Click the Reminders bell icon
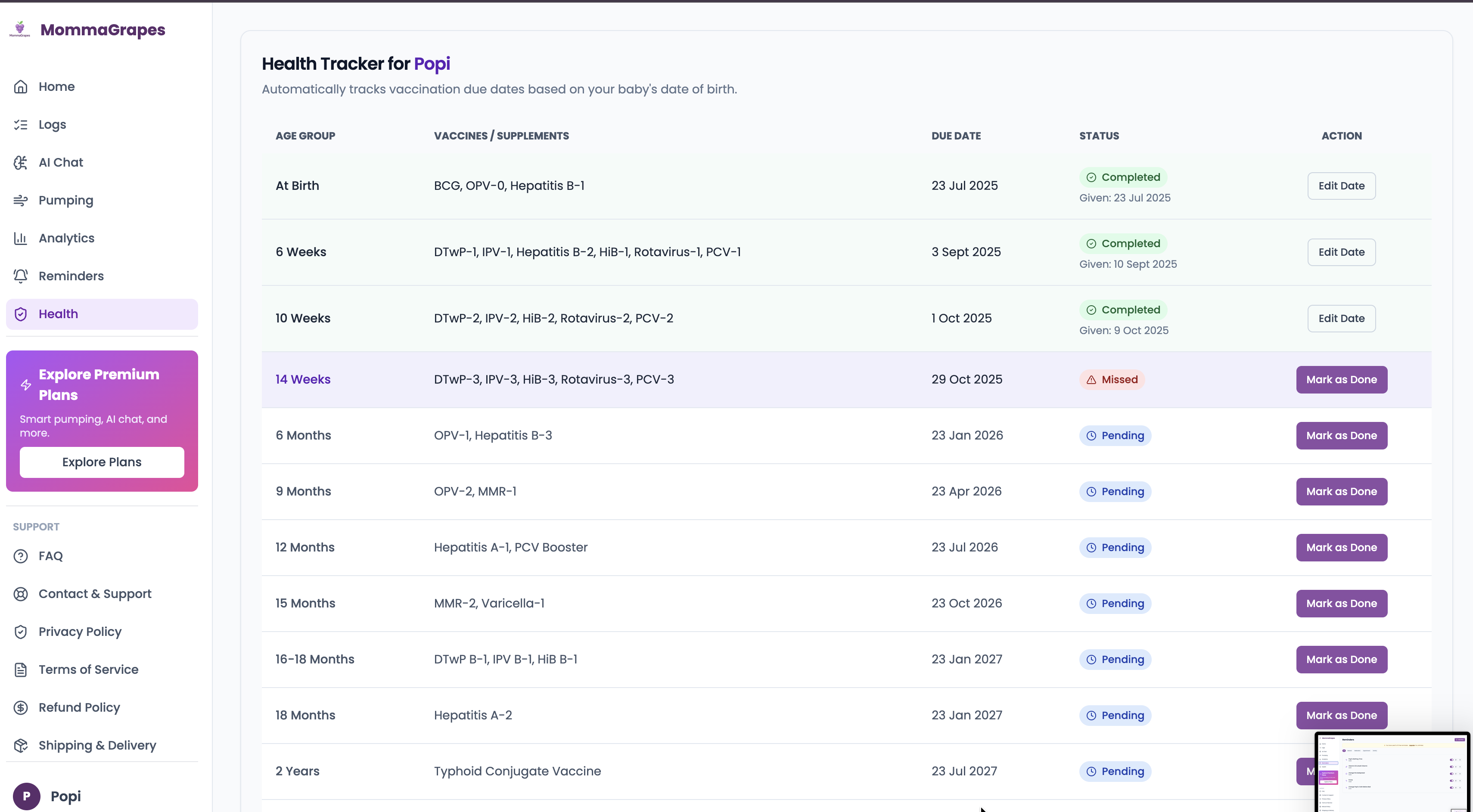1473x812 pixels. (21, 276)
